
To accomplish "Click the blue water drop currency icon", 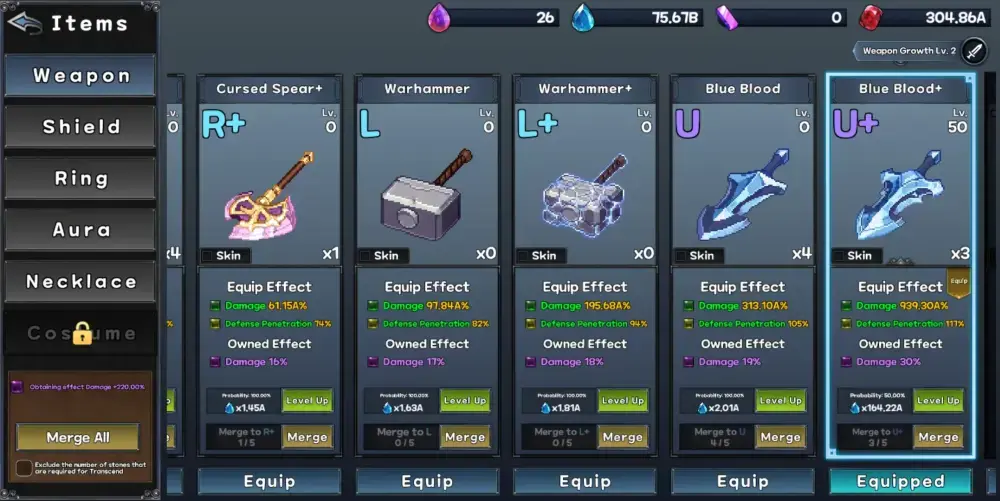I will [582, 17].
